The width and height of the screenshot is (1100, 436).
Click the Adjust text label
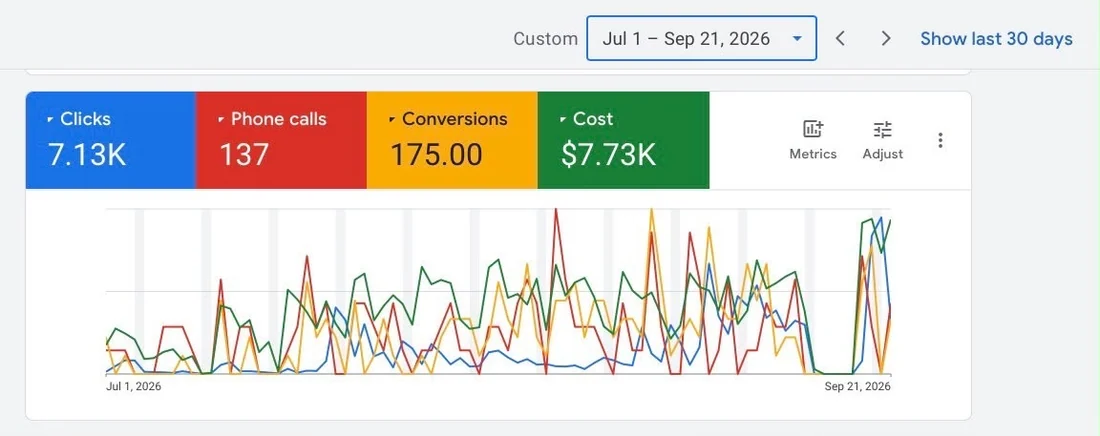tap(883, 154)
